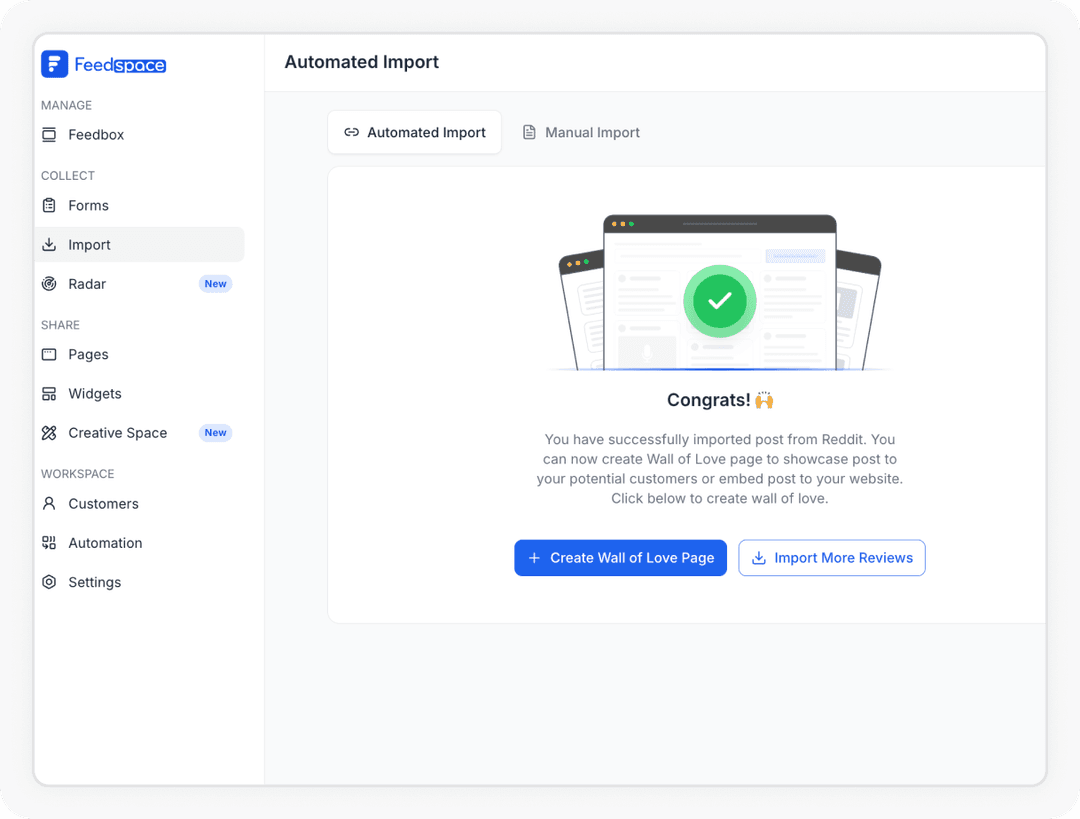Image resolution: width=1080 pixels, height=819 pixels.
Task: Click the SHARE section label
Action: (61, 325)
